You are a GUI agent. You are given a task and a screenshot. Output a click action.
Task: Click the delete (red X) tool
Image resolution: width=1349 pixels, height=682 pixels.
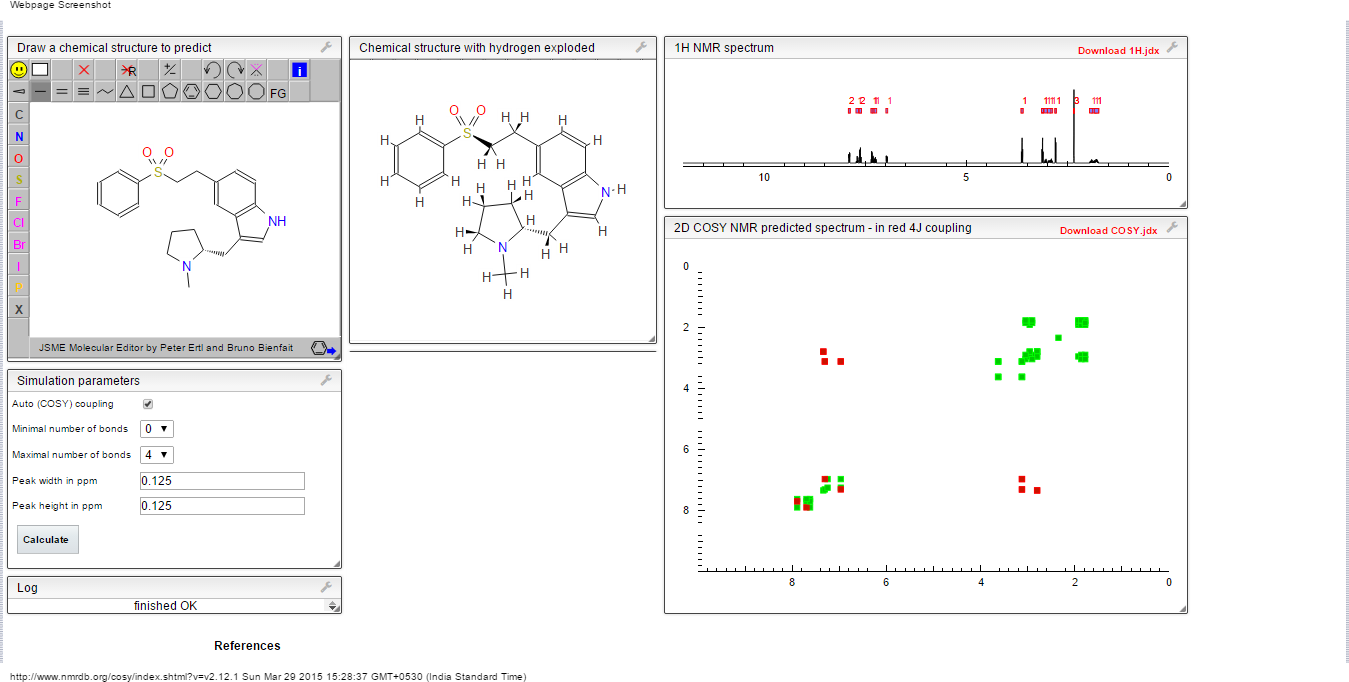[84, 70]
